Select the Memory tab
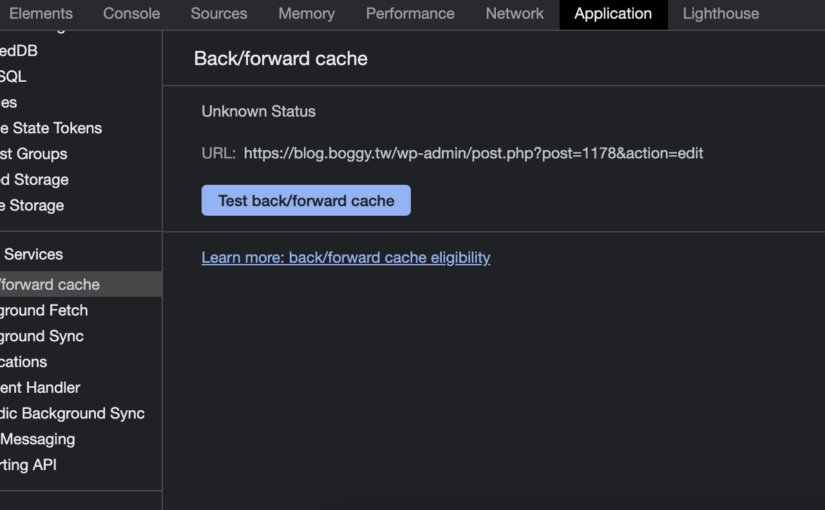The image size is (825, 510). (306, 14)
